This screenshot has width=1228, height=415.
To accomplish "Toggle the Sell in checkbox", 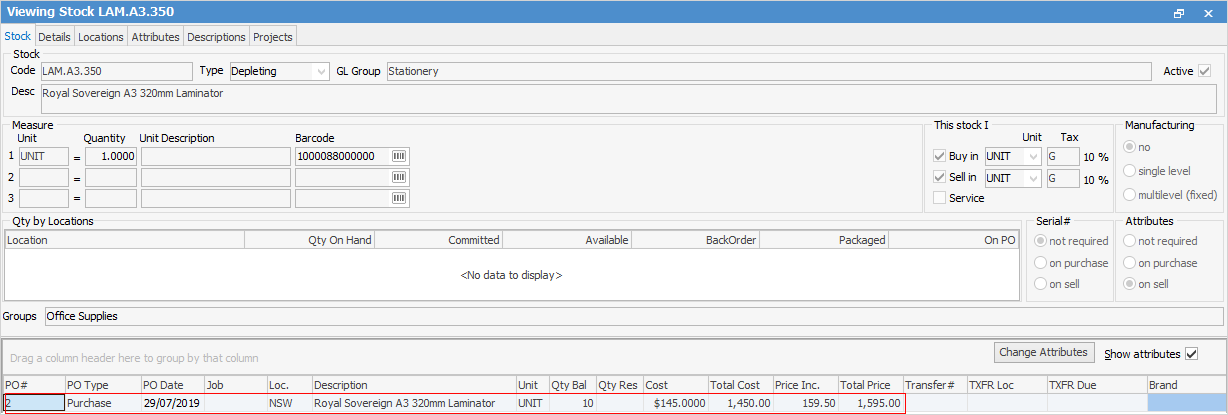I will [939, 177].
